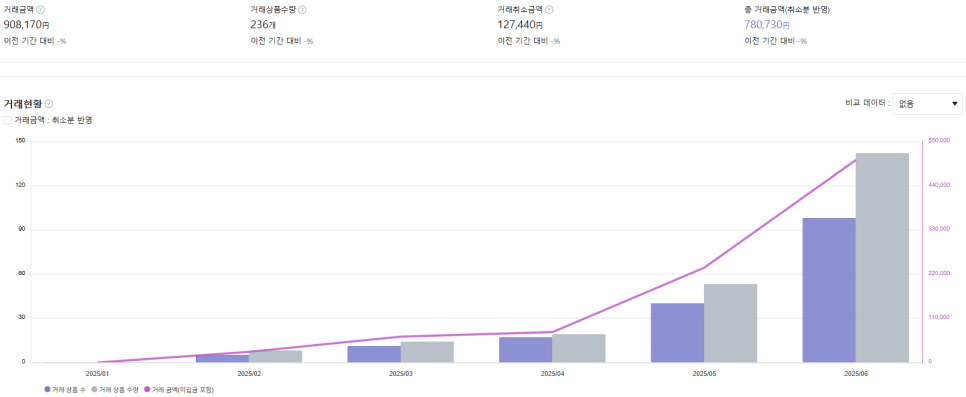966x397 pixels.
Task: Click the 2025/05 axis label
Action: coord(704,374)
